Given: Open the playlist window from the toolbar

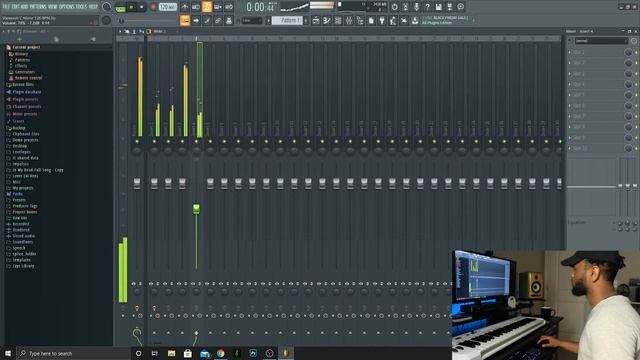Looking at the screenshot, I should tap(316, 20).
